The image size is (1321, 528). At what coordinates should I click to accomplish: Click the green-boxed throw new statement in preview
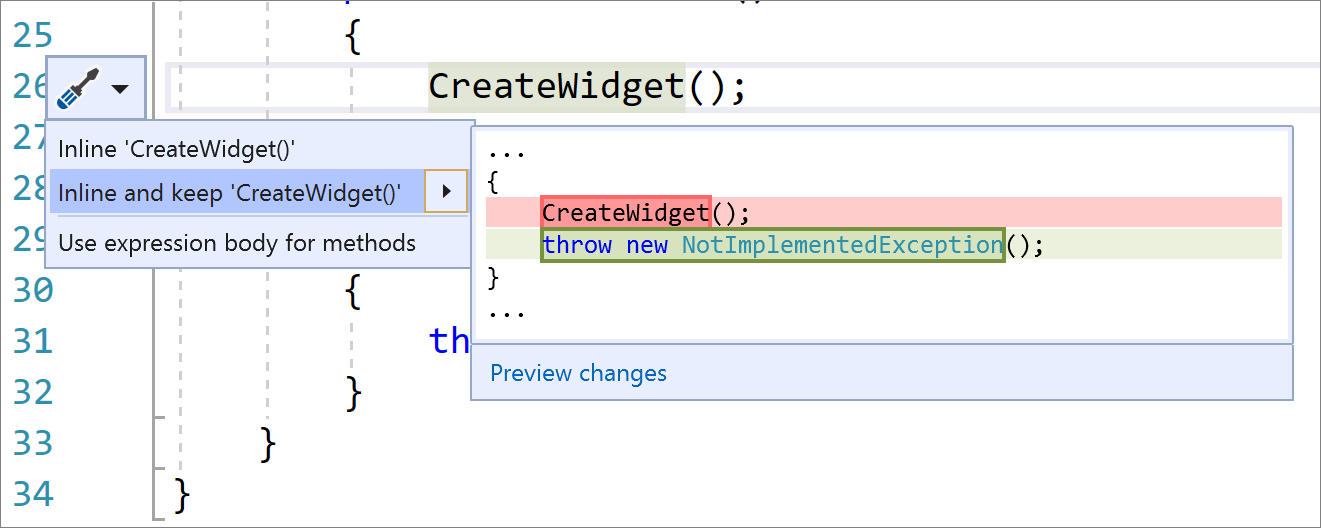point(605,245)
